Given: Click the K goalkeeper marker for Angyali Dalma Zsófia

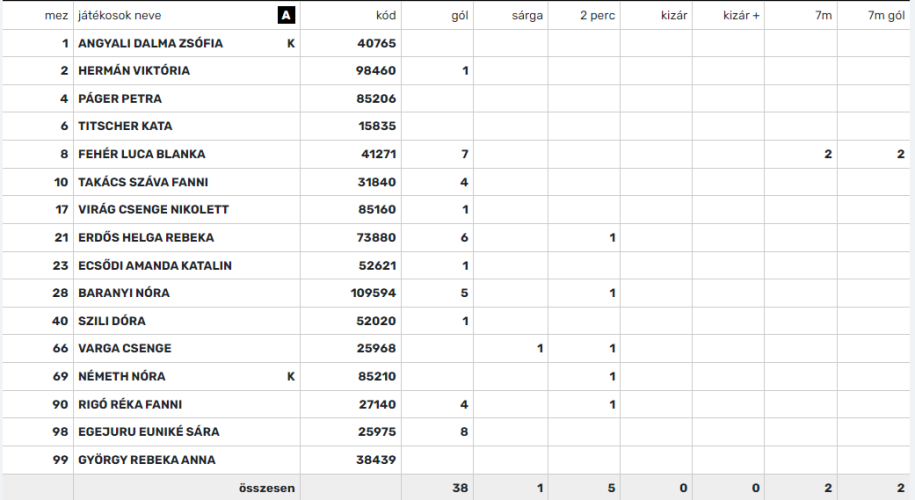Looking at the screenshot, I should [291, 43].
